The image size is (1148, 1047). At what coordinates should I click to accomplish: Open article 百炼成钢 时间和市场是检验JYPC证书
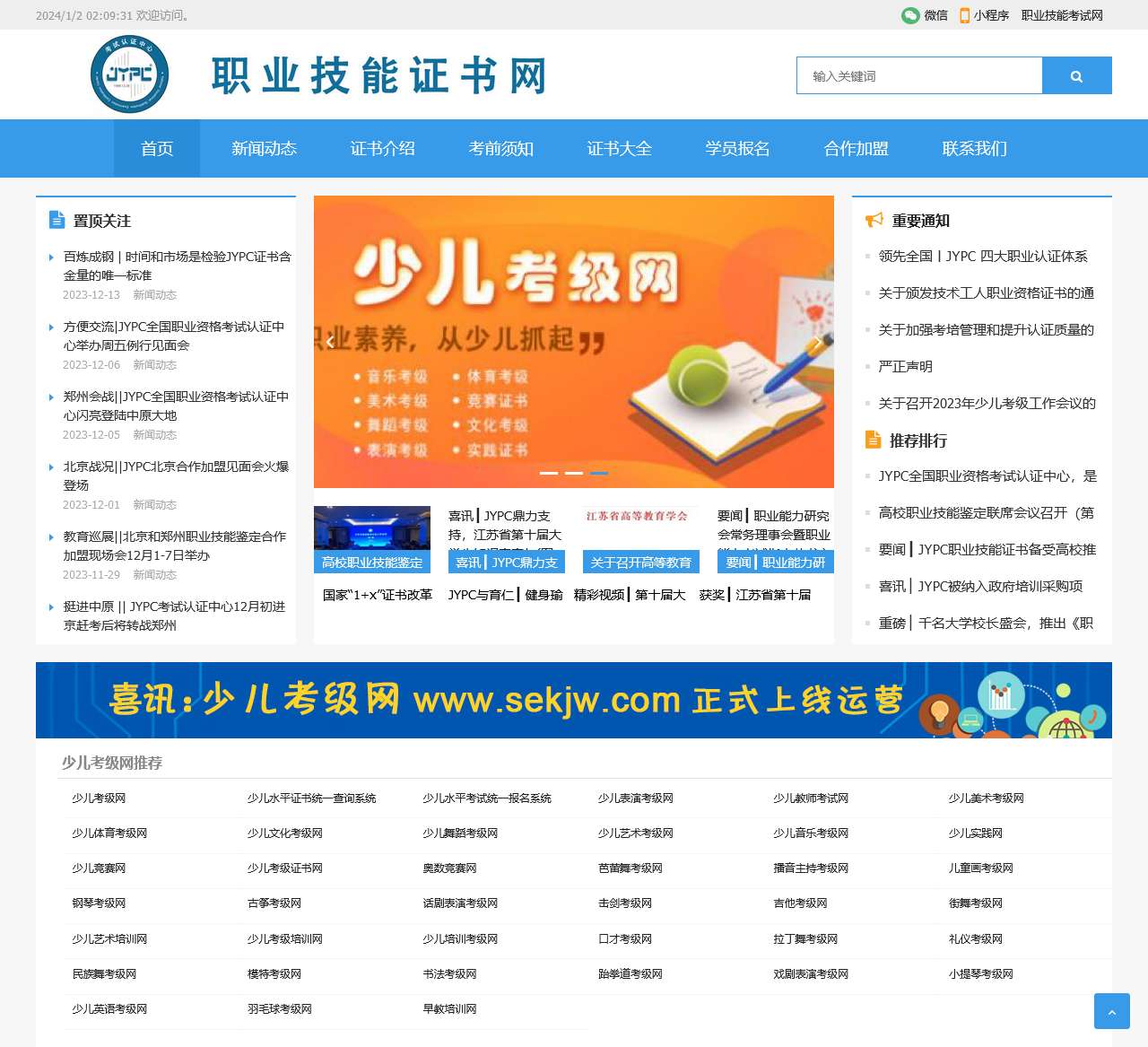point(178,266)
